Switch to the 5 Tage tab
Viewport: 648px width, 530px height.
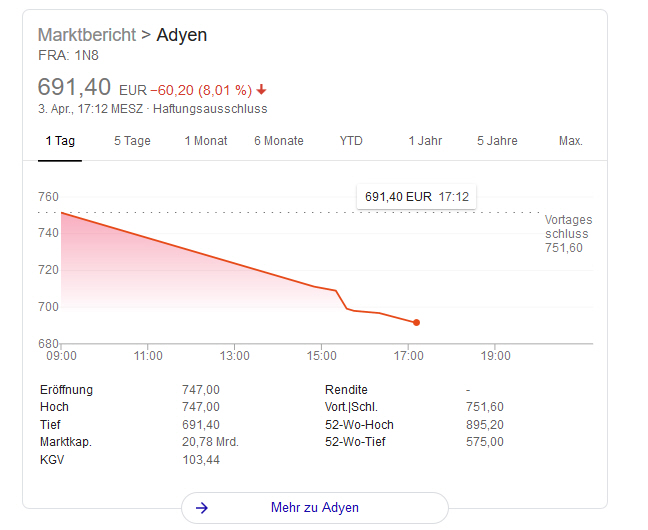(132, 141)
